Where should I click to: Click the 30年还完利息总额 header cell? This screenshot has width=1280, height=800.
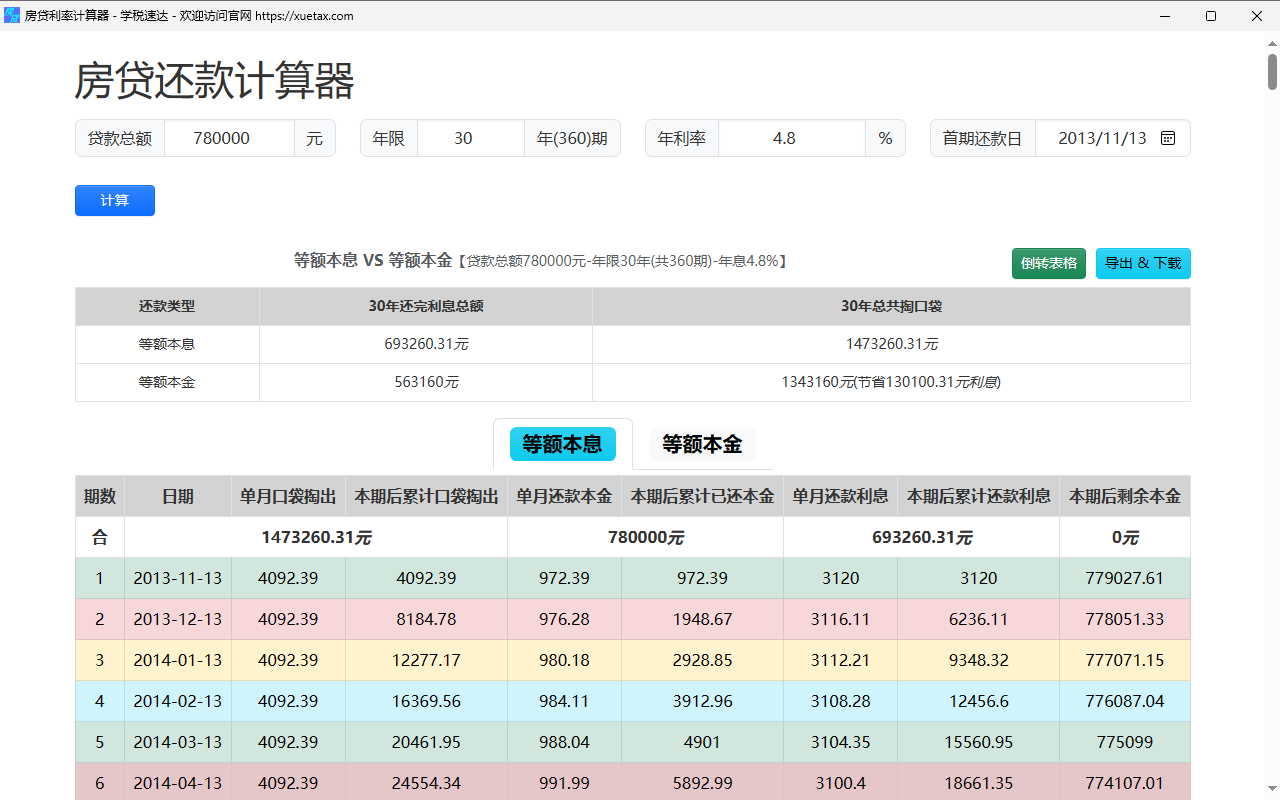[x=426, y=306]
